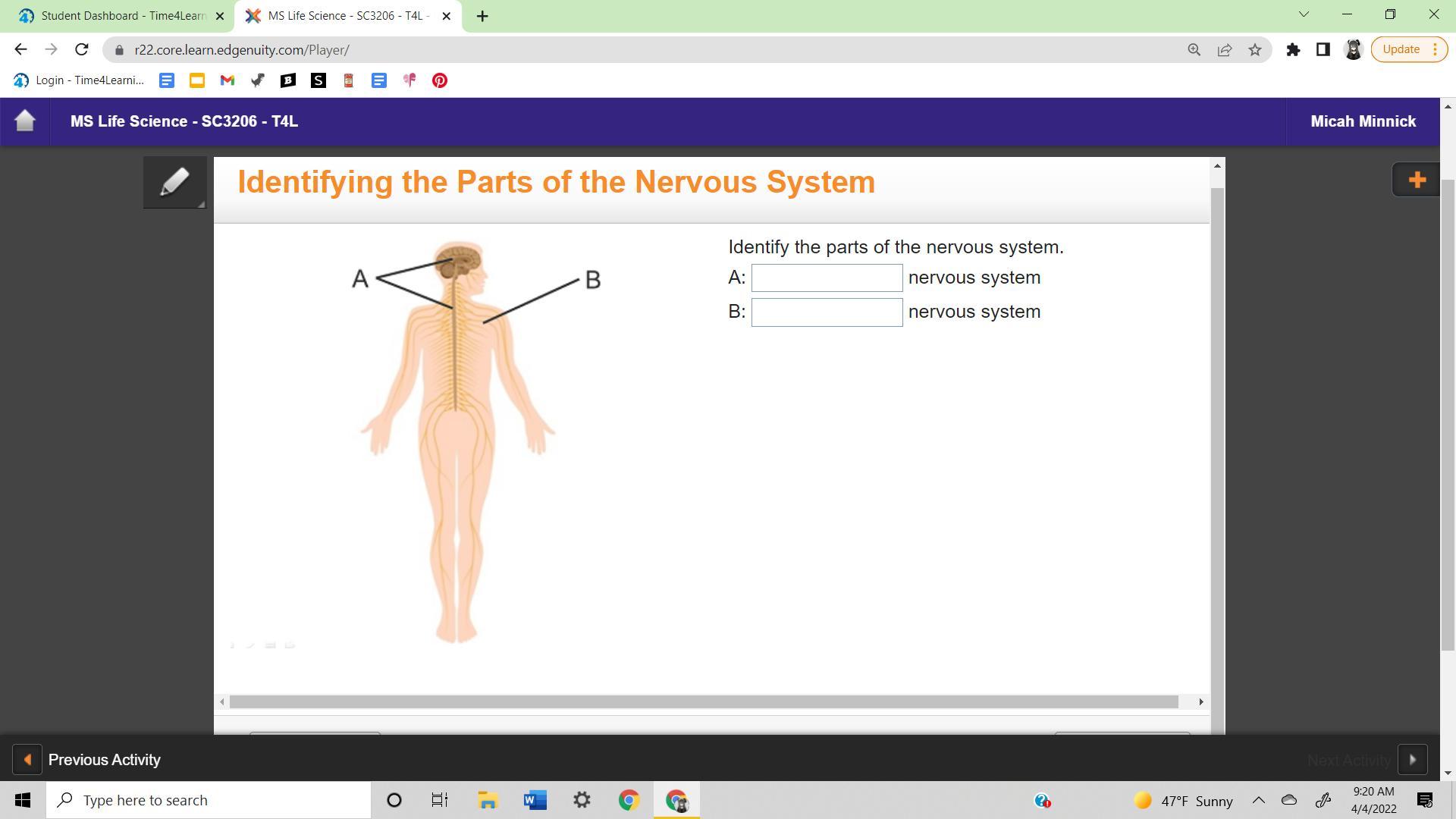Bookmark this page with star icon
Screen dimensions: 1456x819
click(1255, 50)
